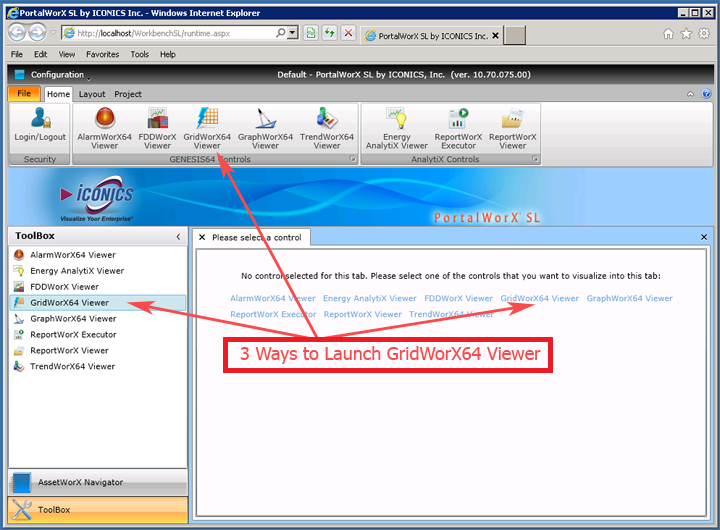
Task: Close the content pane with right X
Action: pos(704,237)
